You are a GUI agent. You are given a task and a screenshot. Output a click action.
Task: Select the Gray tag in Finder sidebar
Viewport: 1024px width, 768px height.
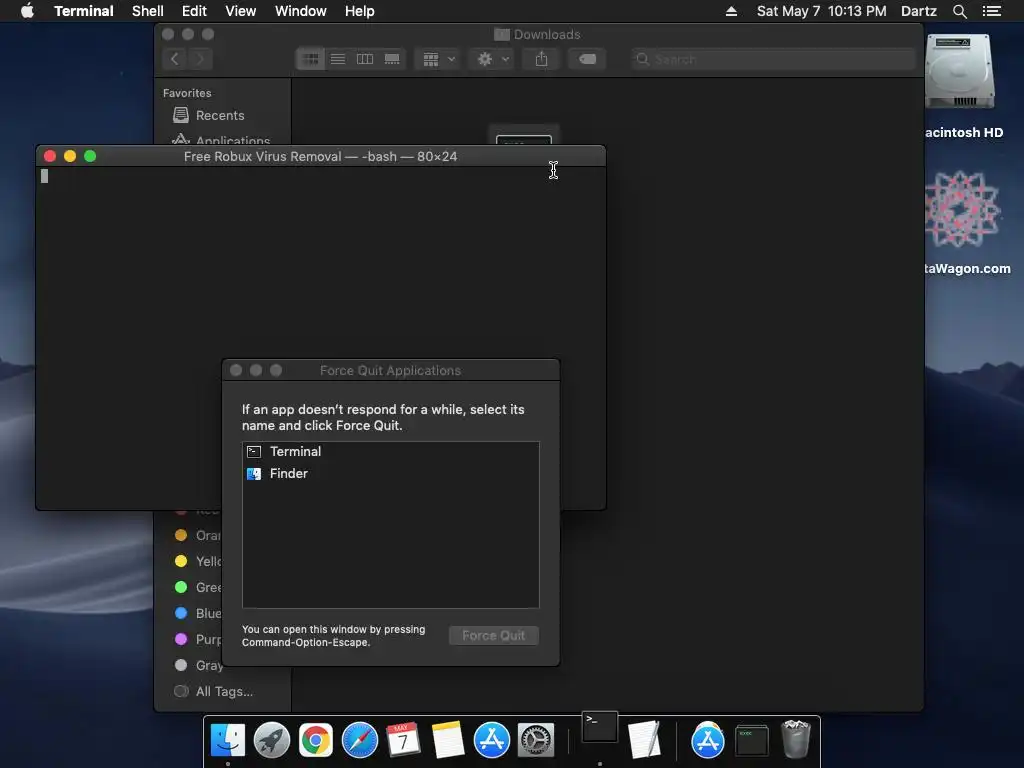pos(198,666)
